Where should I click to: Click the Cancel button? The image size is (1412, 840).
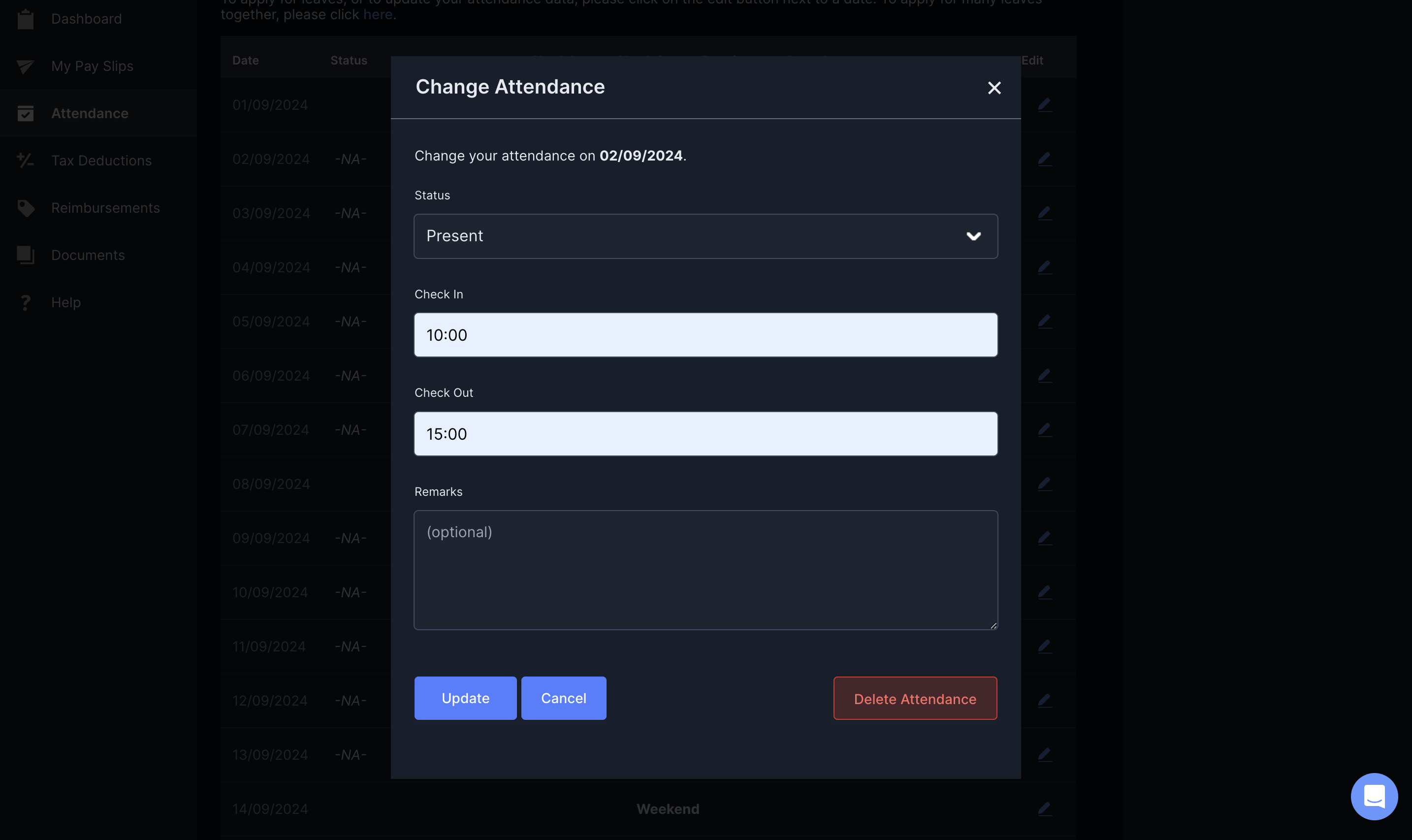(563, 697)
